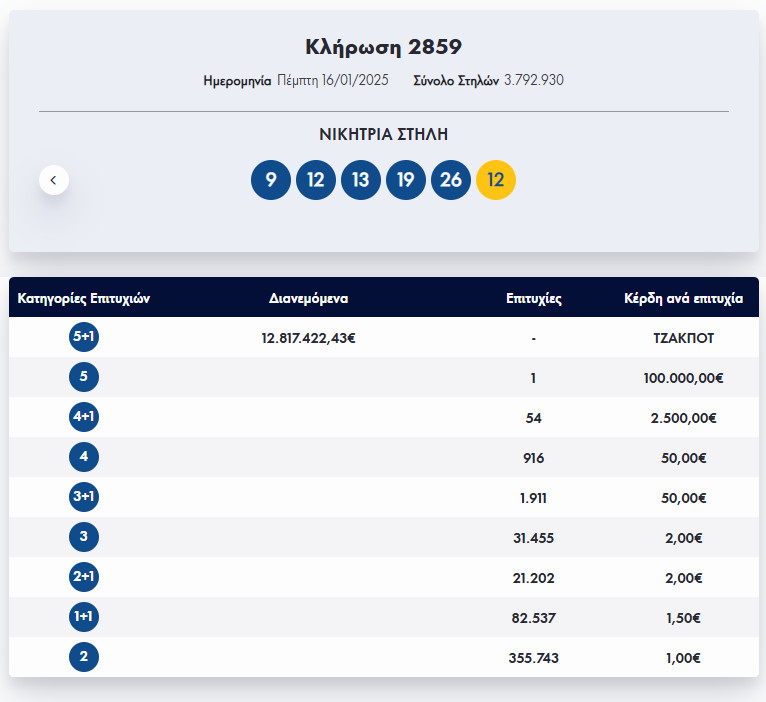The width and height of the screenshot is (766, 702).
Task: Click the 54 winners cell
Action: 533,418
